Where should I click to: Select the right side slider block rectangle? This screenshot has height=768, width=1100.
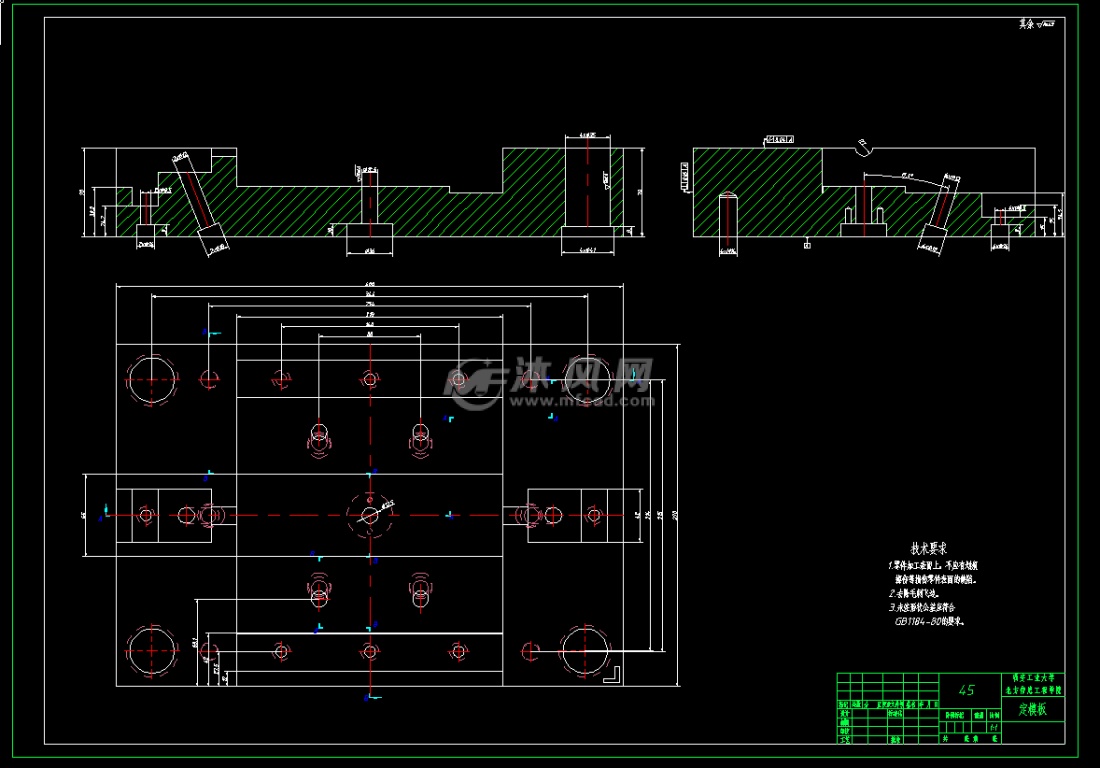pos(583,515)
